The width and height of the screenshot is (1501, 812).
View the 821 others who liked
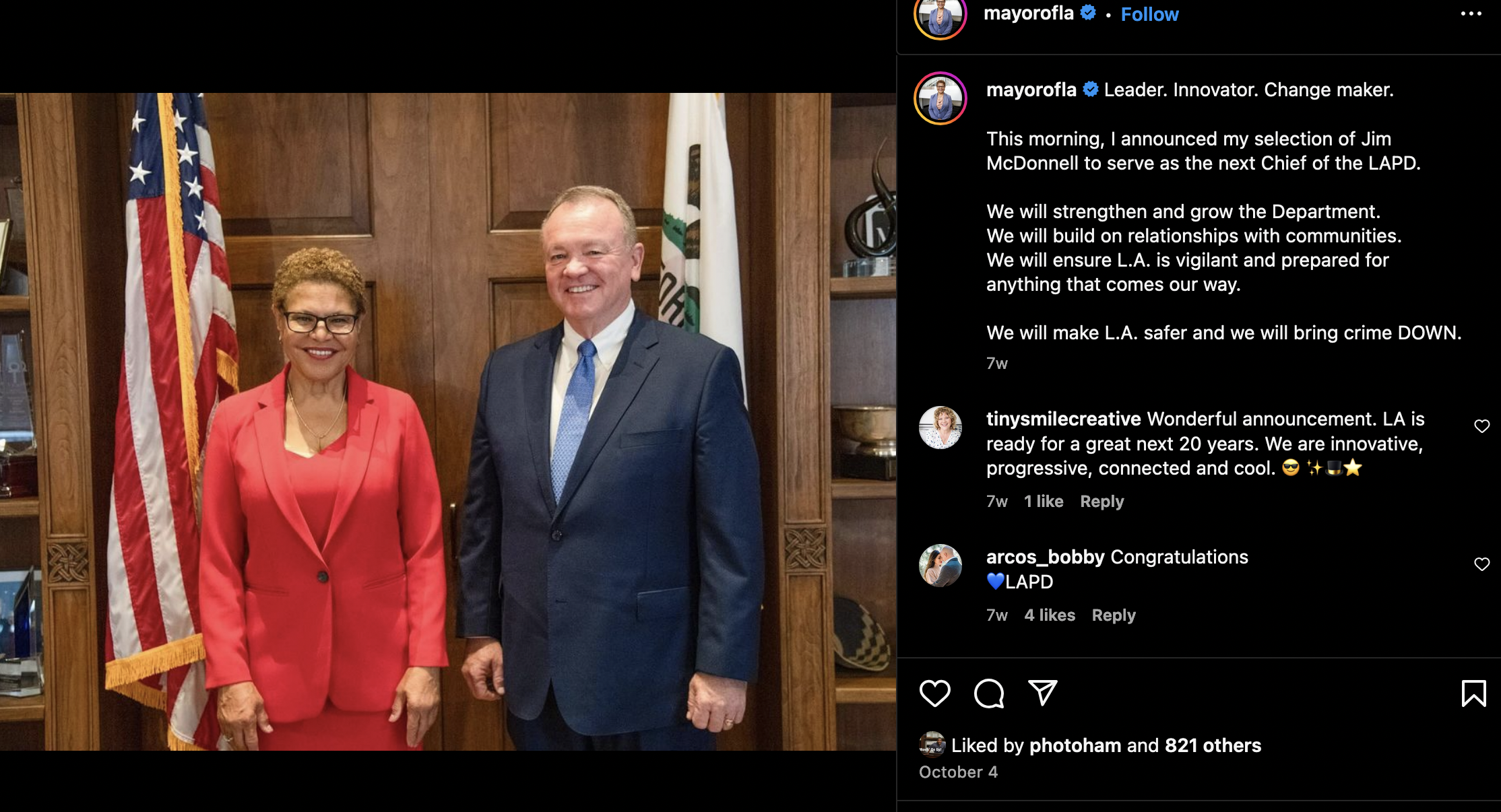pyautogui.click(x=1213, y=745)
